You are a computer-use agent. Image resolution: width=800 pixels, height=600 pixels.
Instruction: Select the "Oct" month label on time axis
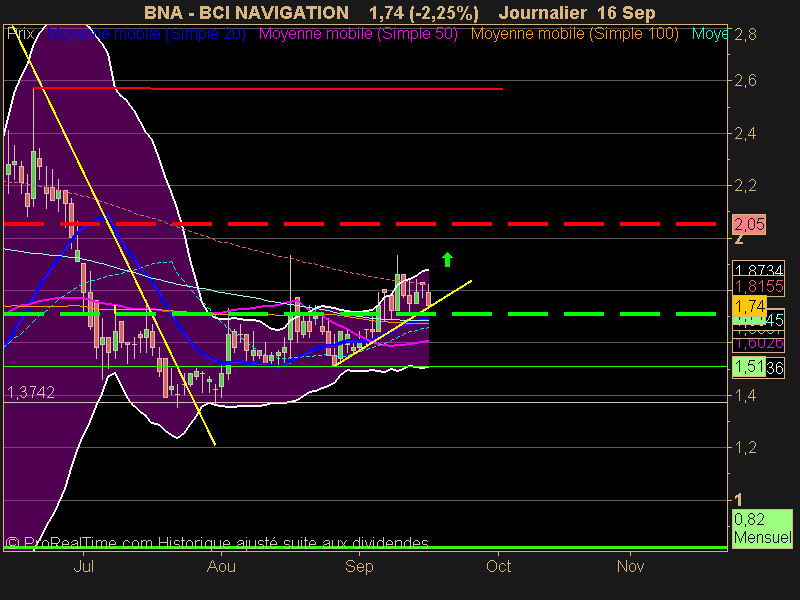(498, 566)
